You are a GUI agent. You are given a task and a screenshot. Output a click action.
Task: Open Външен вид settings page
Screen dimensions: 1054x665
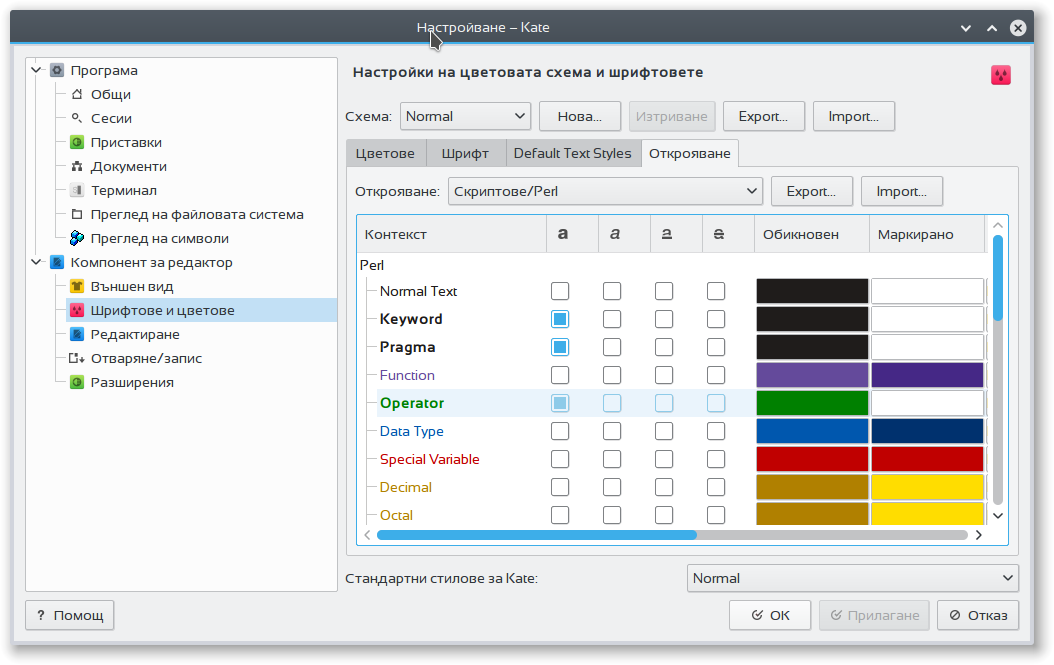coord(132,286)
